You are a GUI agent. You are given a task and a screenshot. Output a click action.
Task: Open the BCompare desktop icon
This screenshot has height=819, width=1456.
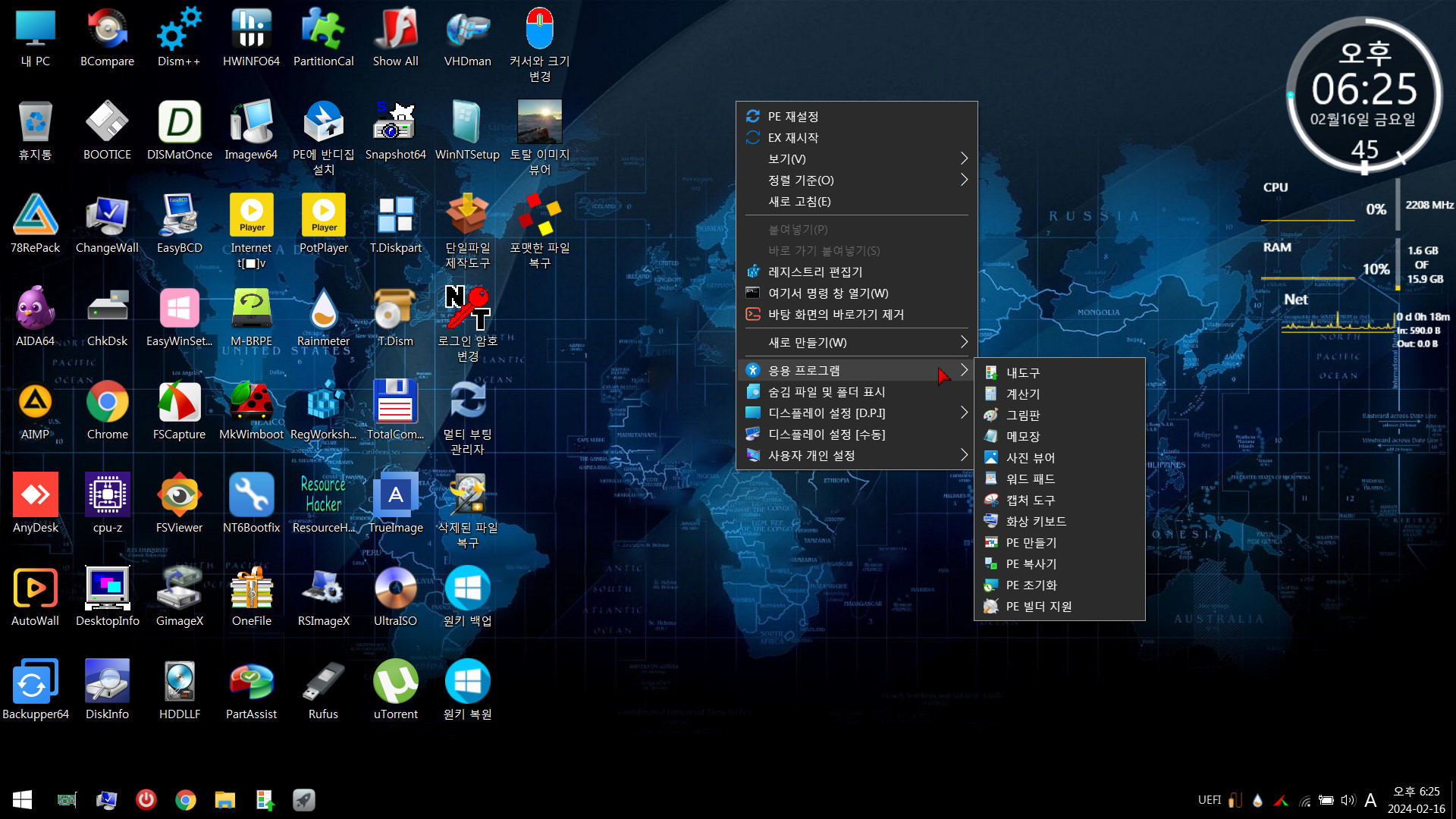tap(107, 38)
